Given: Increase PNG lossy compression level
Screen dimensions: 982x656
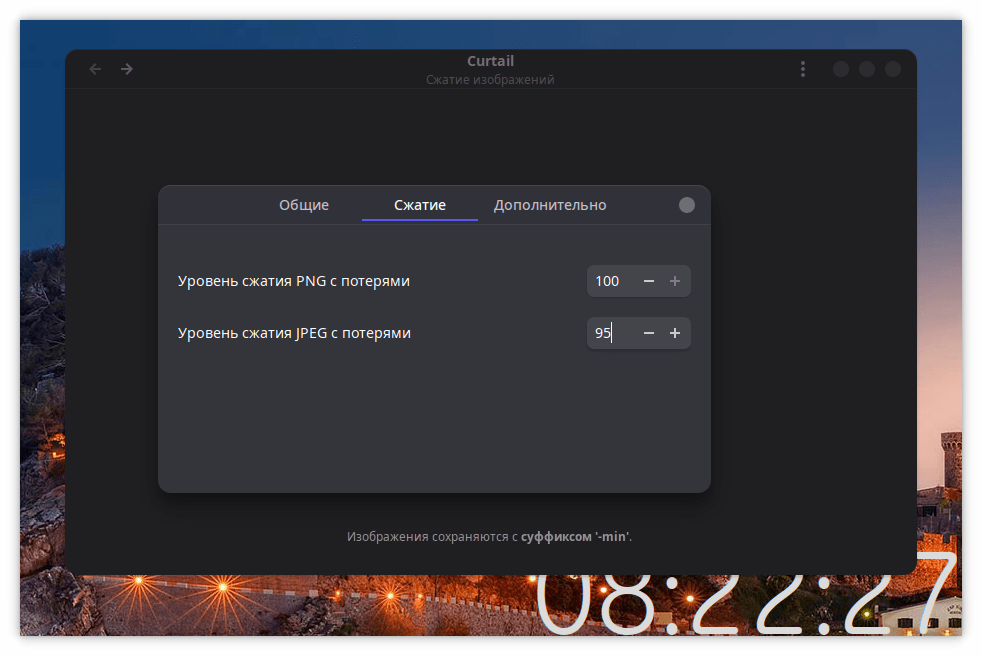Looking at the screenshot, I should [674, 281].
